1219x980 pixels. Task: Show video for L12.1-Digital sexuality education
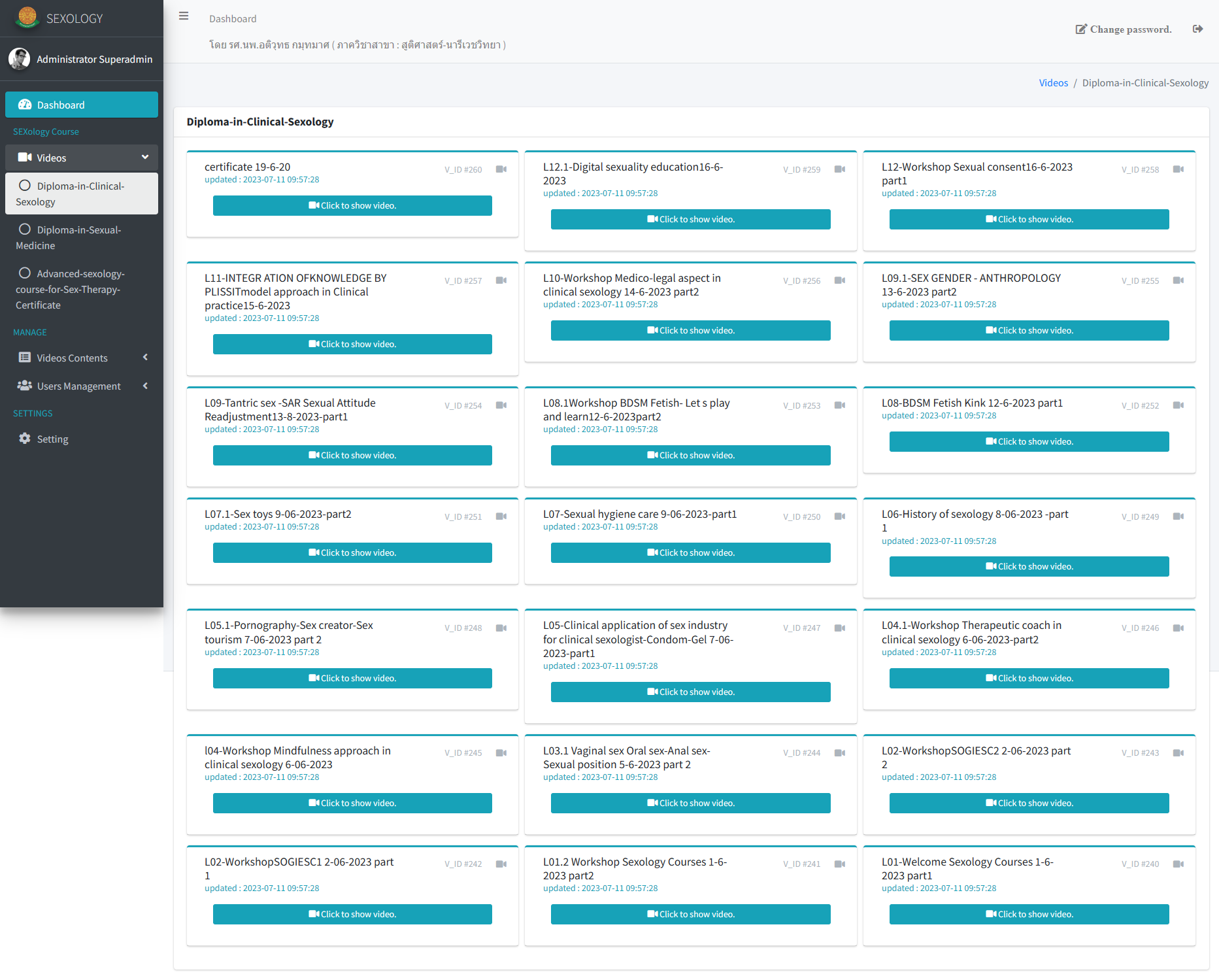click(x=691, y=219)
